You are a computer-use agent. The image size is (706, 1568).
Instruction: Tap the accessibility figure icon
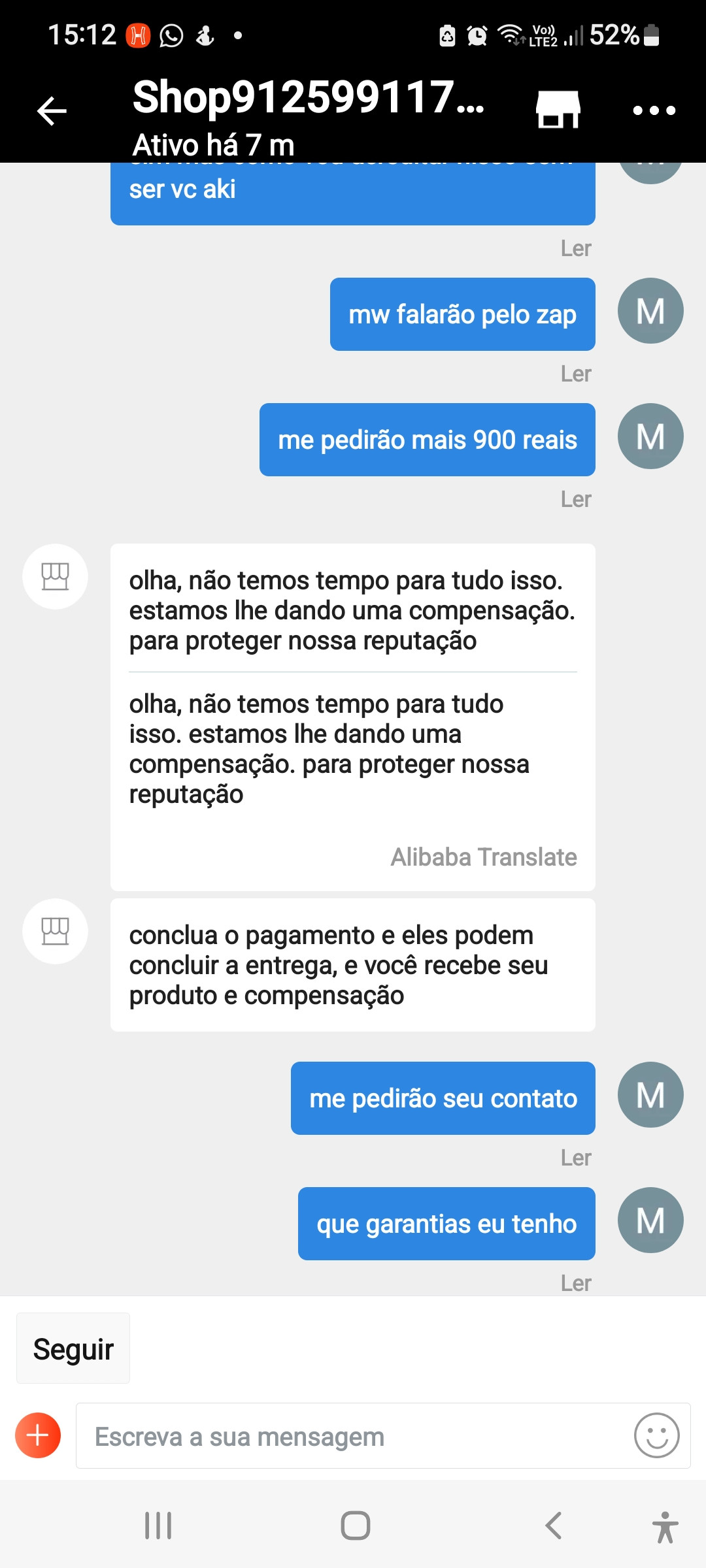click(665, 1527)
